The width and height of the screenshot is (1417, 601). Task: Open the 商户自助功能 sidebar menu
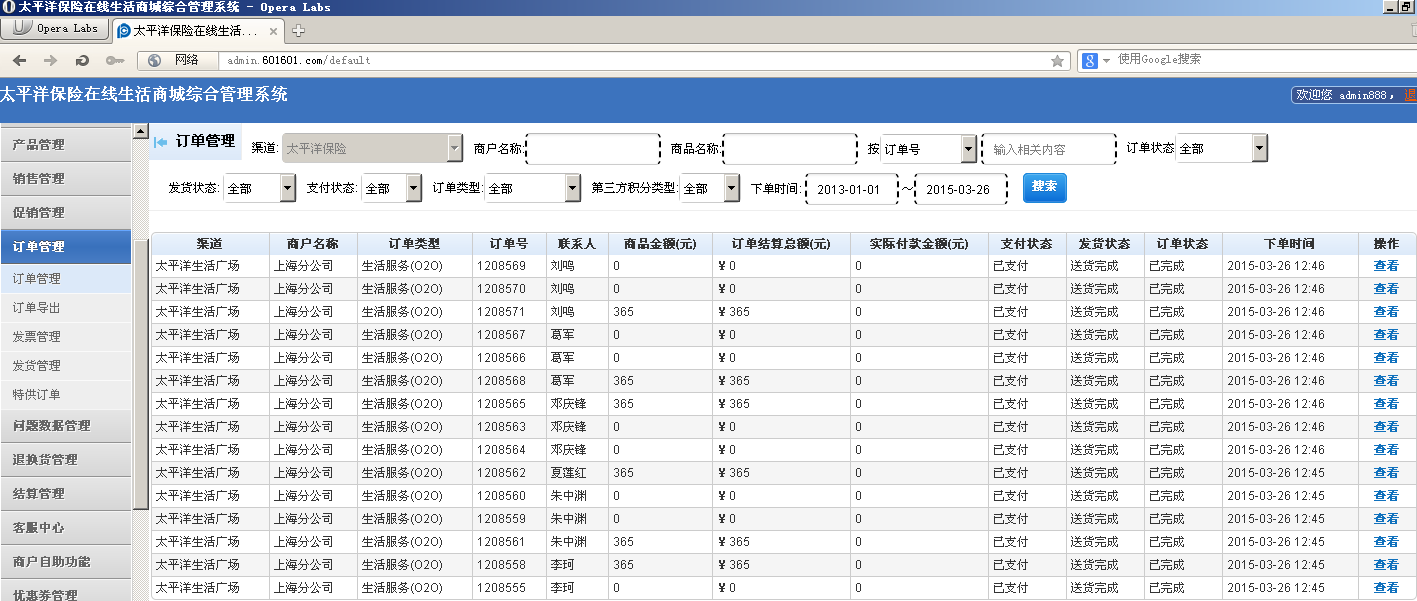(x=65, y=561)
